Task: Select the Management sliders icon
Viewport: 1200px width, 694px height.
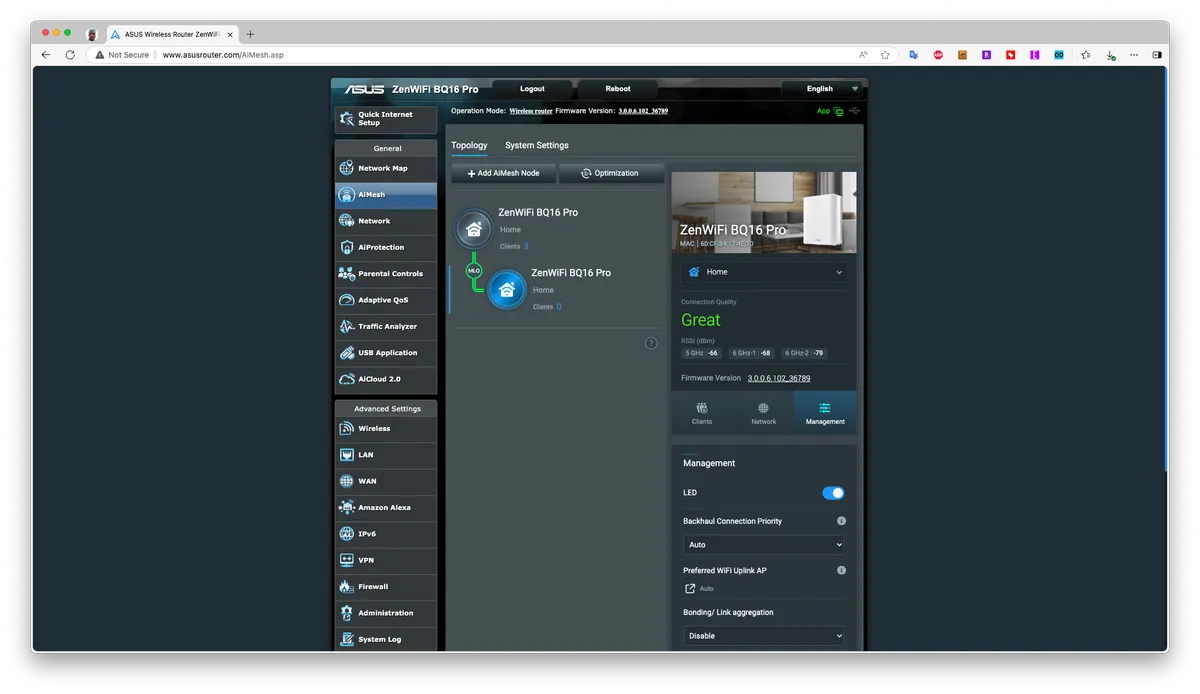Action: click(825, 408)
